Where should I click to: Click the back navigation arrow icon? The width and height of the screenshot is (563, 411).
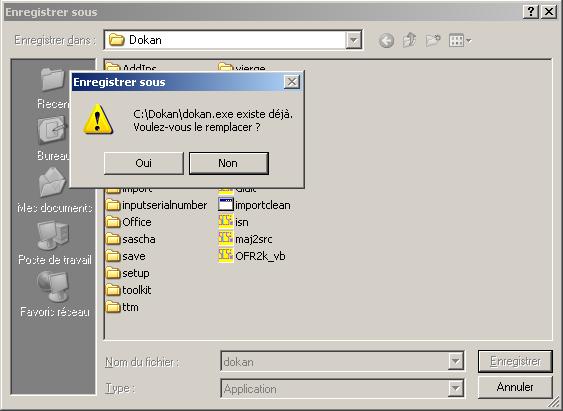click(x=386, y=41)
